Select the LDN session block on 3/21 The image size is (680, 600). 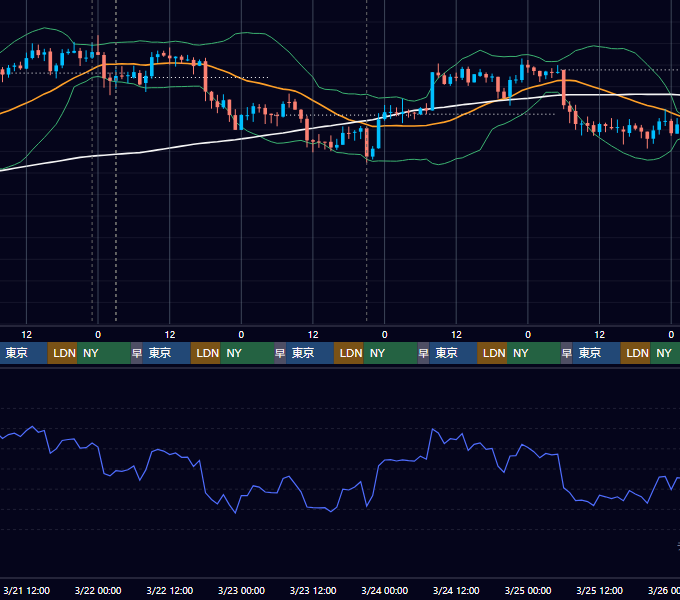coord(62,353)
